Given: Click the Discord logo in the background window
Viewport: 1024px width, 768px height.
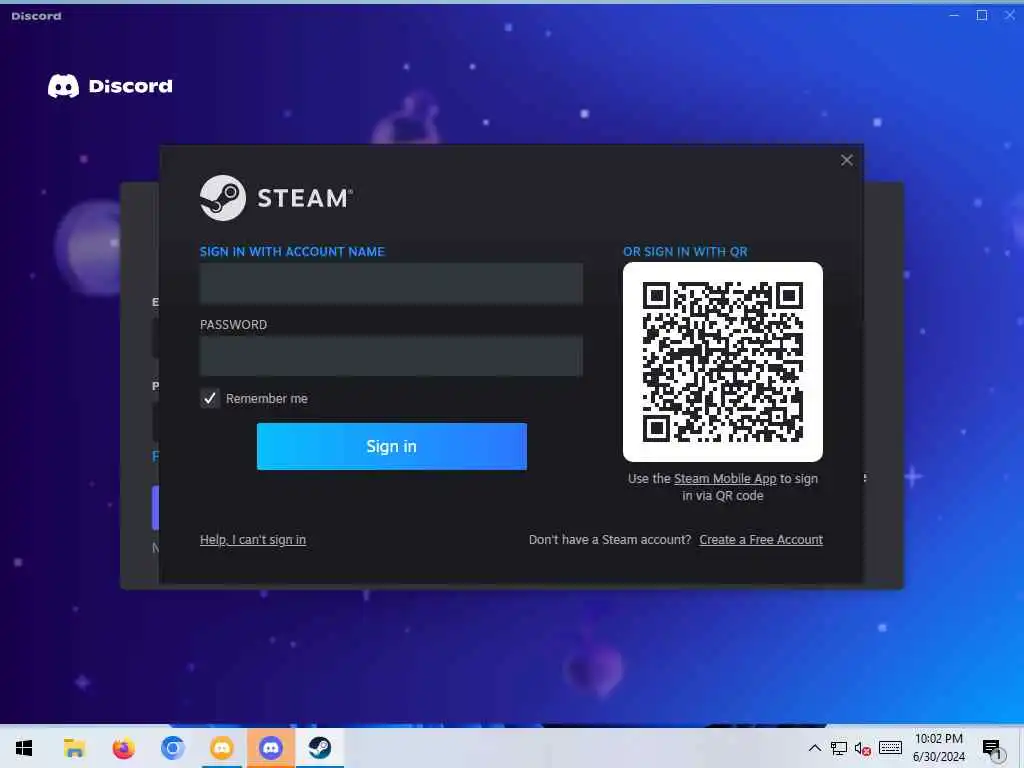Looking at the screenshot, I should [x=110, y=86].
